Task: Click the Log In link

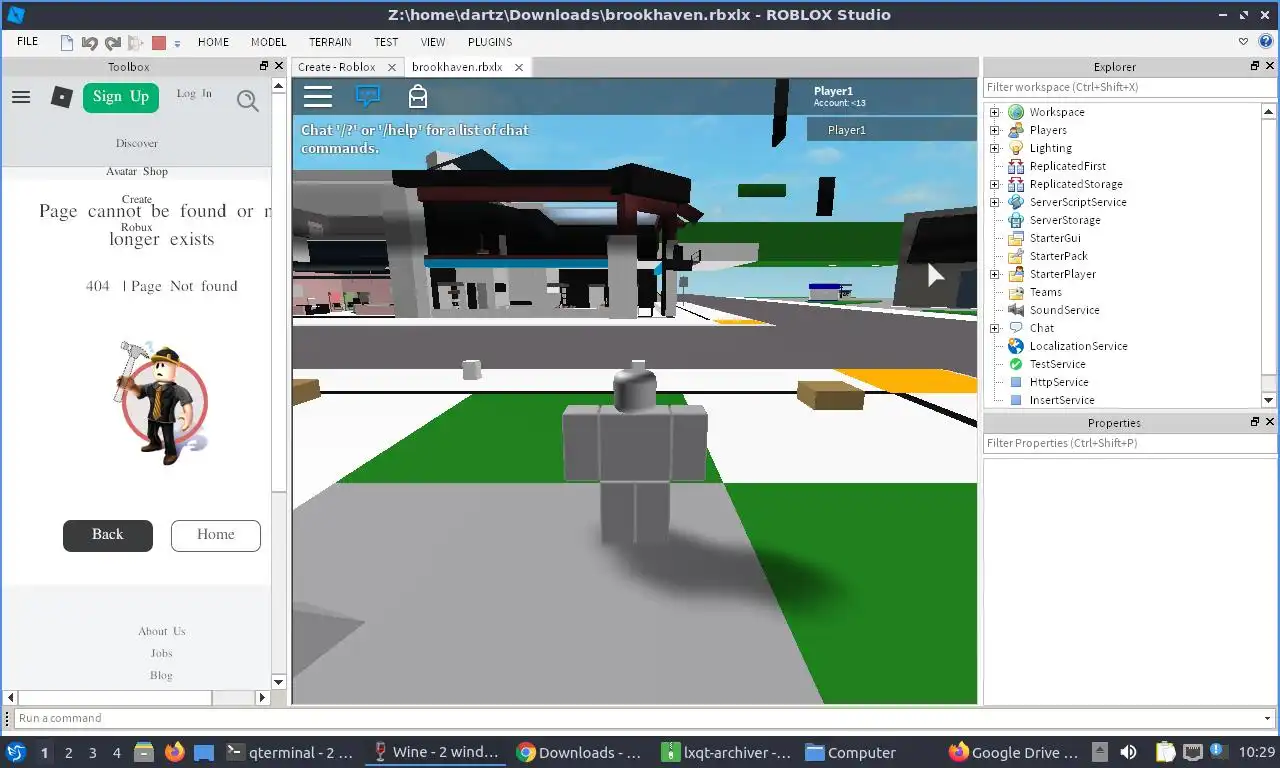Action: click(194, 93)
